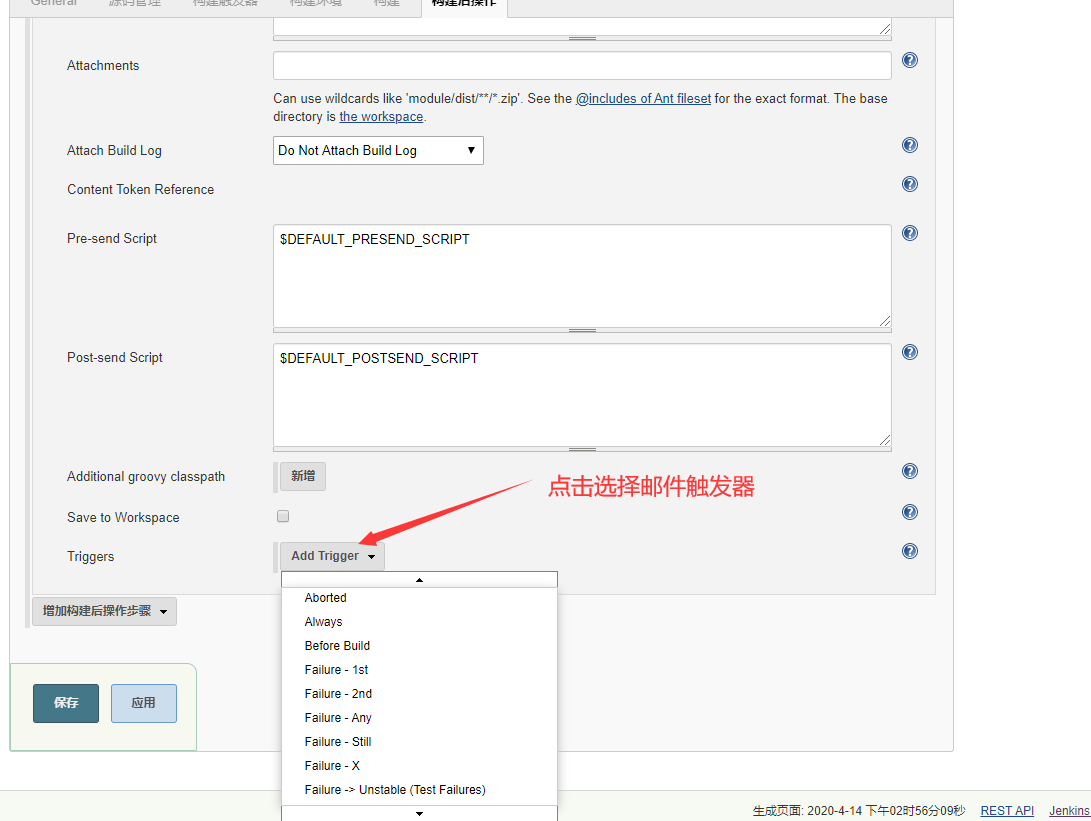
Task: Click the 保存 save button
Action: click(x=66, y=703)
